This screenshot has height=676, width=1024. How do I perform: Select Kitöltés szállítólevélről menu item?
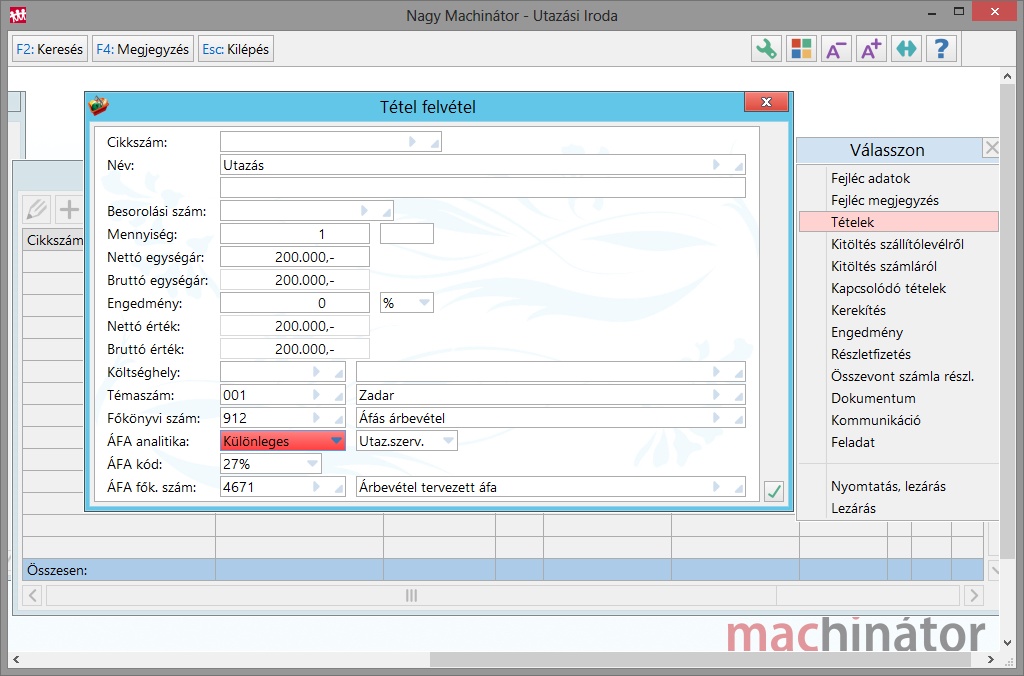(x=899, y=244)
